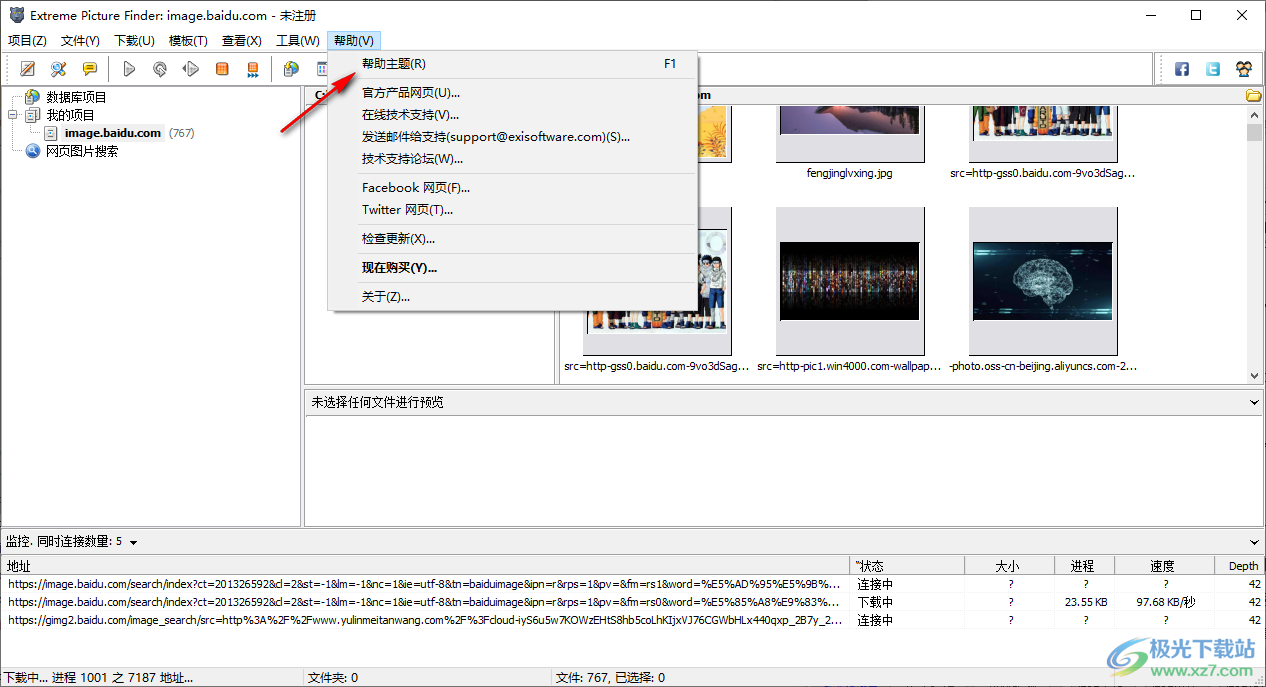Viewport: 1266px width, 687px height.
Task: Choose Twitter 网页(T)... menu entry
Action: pos(513,210)
